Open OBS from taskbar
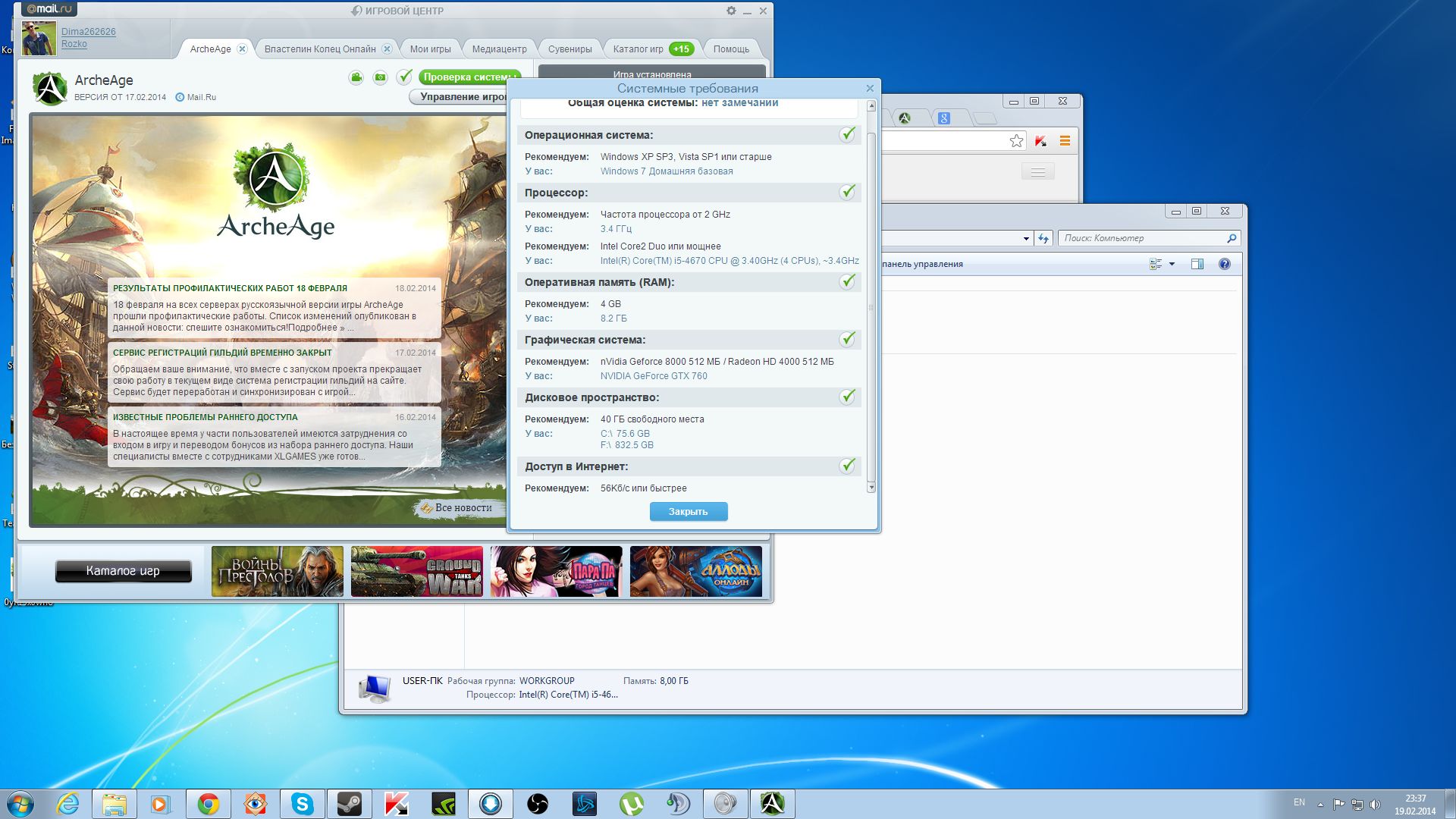 pyautogui.click(x=538, y=804)
